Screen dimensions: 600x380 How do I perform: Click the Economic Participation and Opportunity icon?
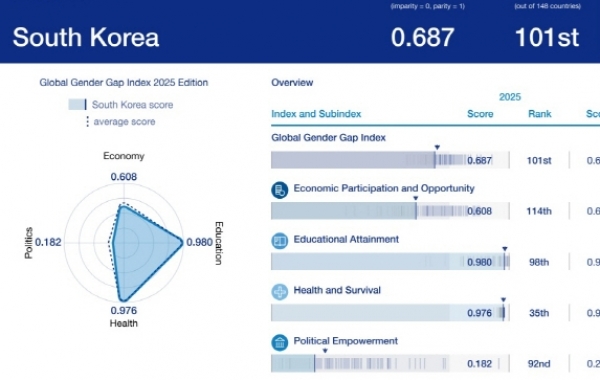(280, 190)
